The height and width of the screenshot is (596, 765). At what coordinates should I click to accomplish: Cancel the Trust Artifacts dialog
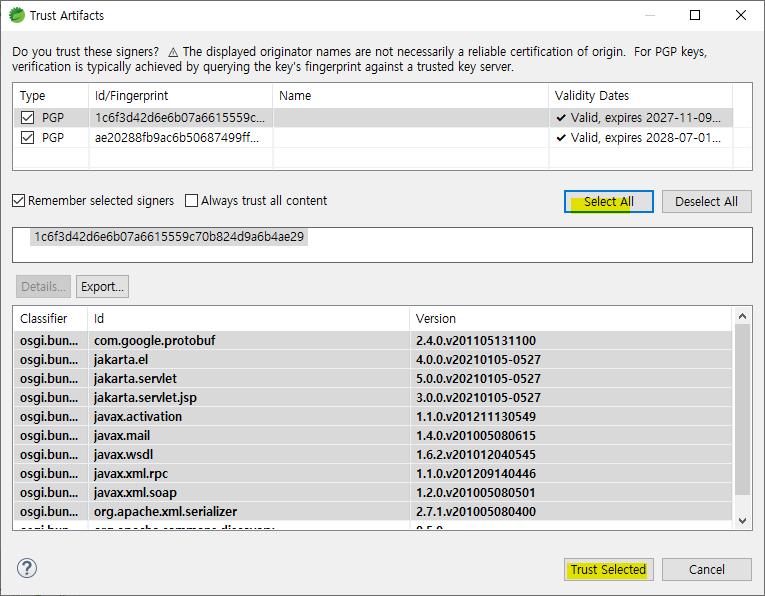pos(706,570)
